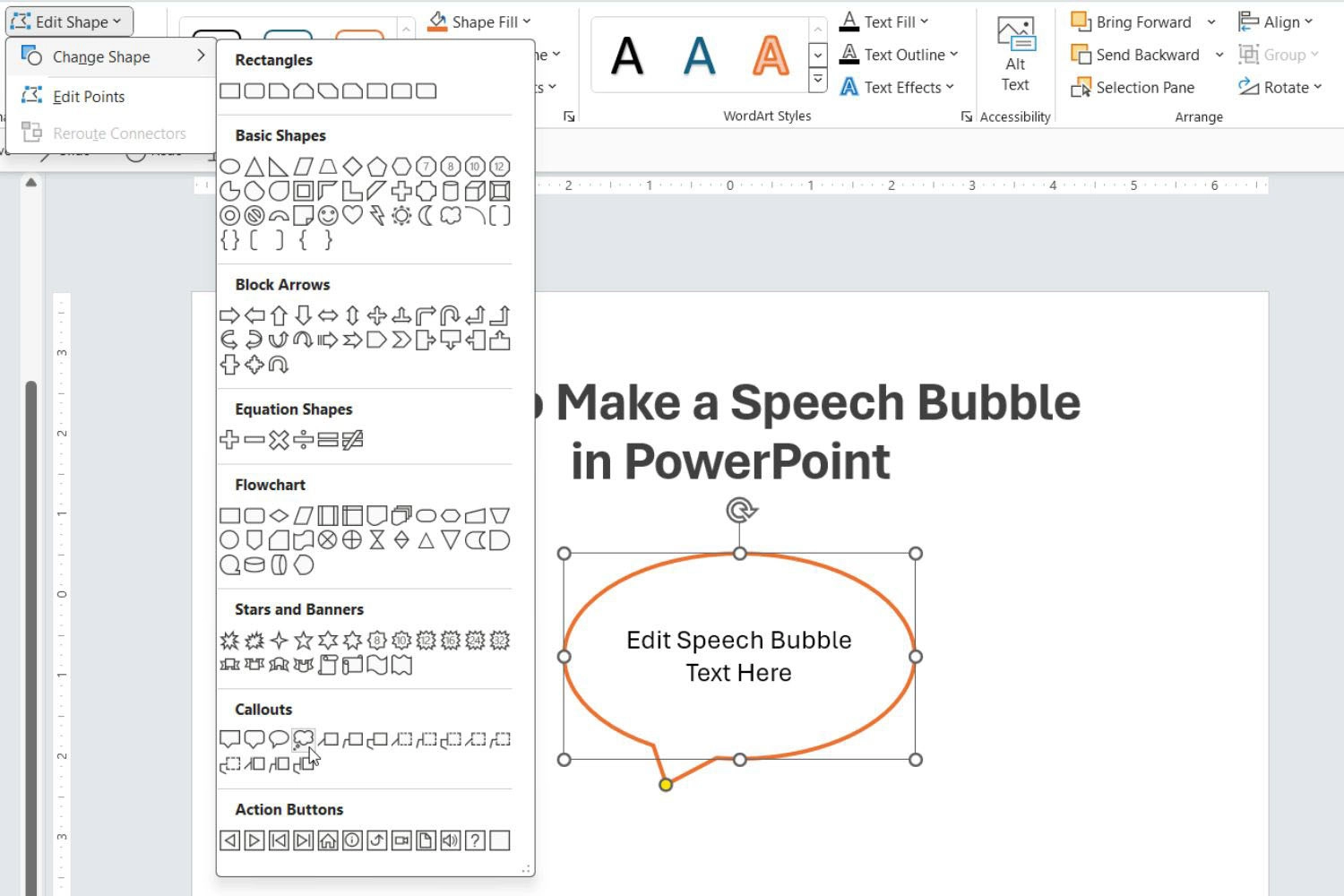This screenshot has height=896, width=1344.
Task: Choose the Home action button
Action: click(x=328, y=840)
